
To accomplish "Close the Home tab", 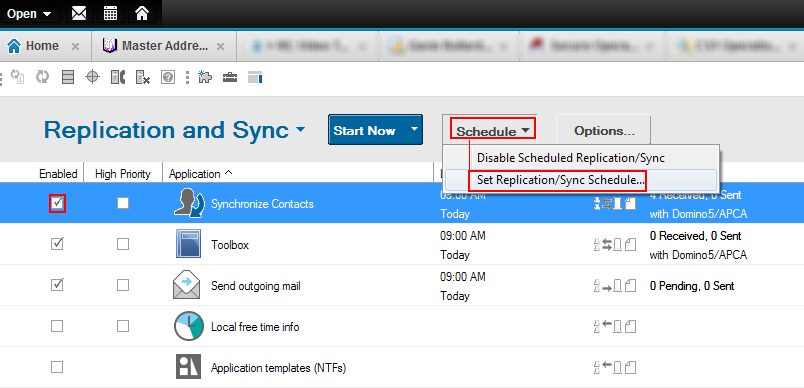I will point(75,47).
